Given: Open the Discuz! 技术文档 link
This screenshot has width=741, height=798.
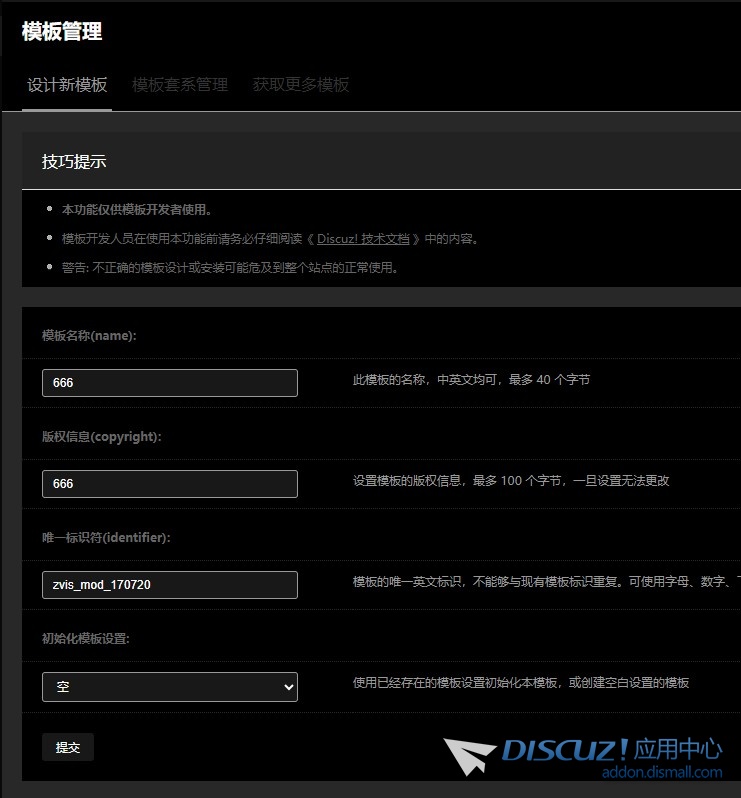Looking at the screenshot, I should (x=363, y=239).
